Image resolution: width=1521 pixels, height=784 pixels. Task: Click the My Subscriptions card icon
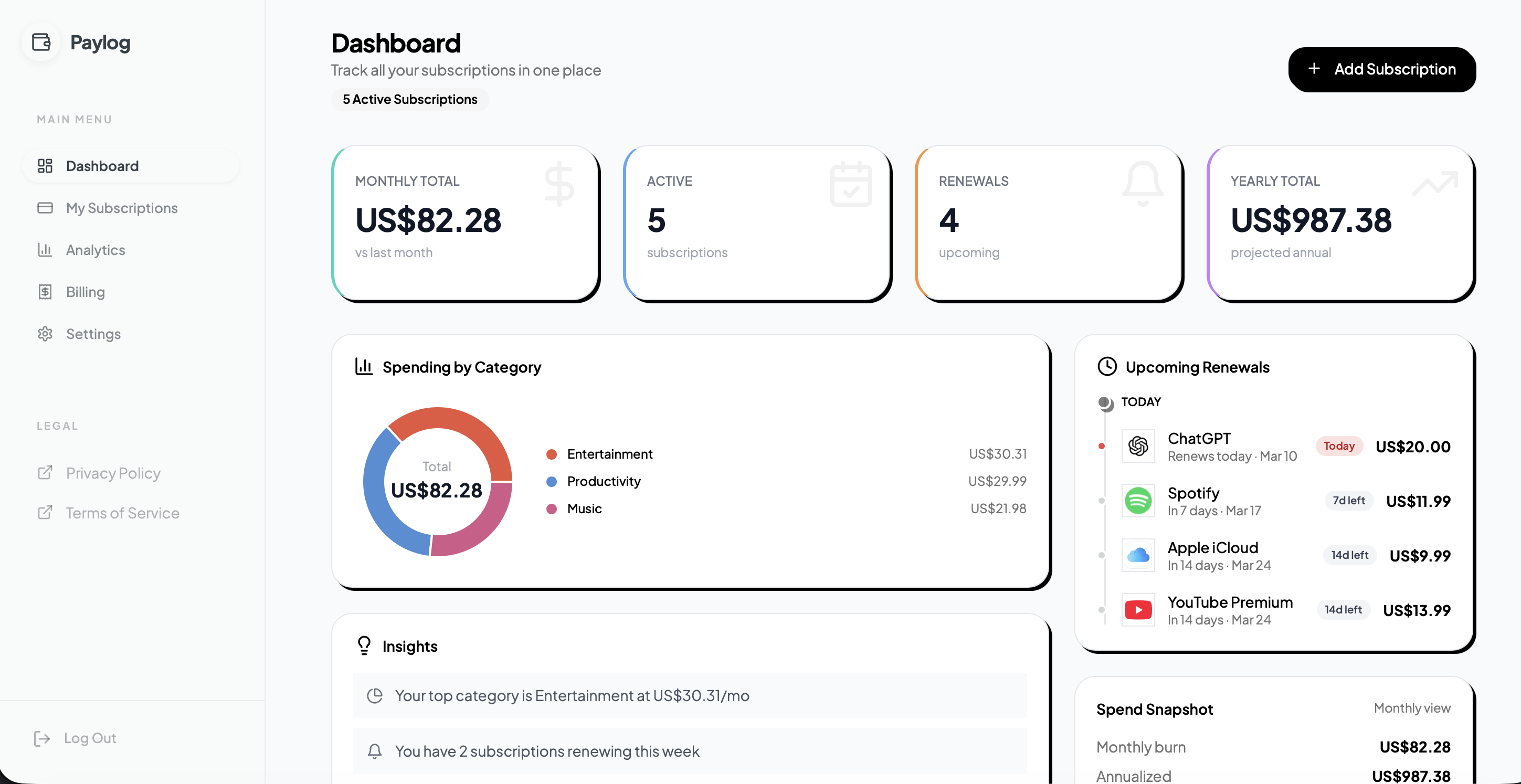pos(46,208)
